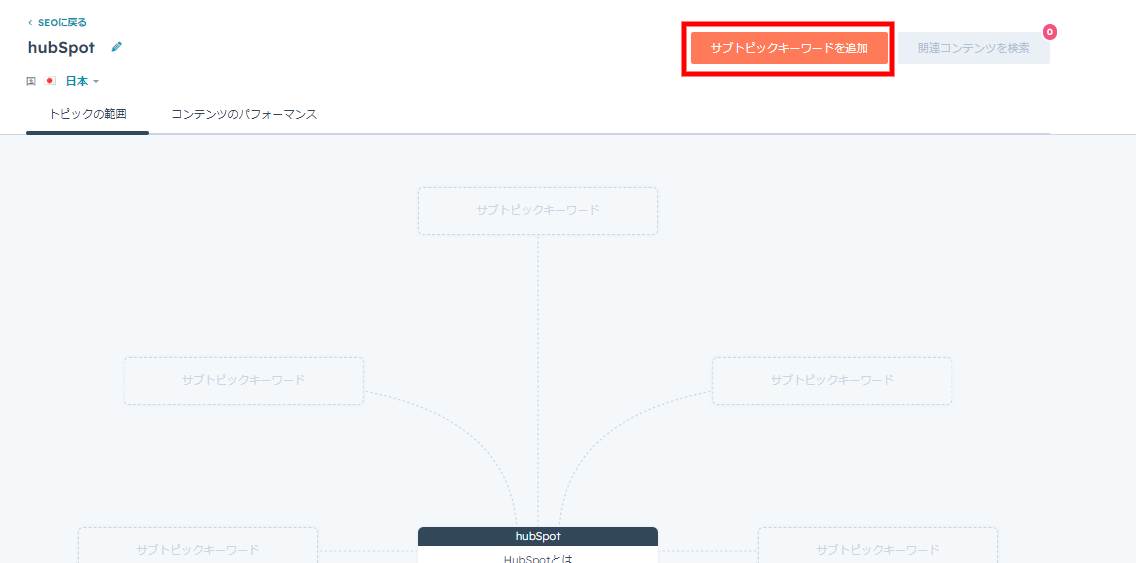Image resolution: width=1136 pixels, height=563 pixels.
Task: Click the HubSpotとは text in topic card
Action: [x=538, y=557]
